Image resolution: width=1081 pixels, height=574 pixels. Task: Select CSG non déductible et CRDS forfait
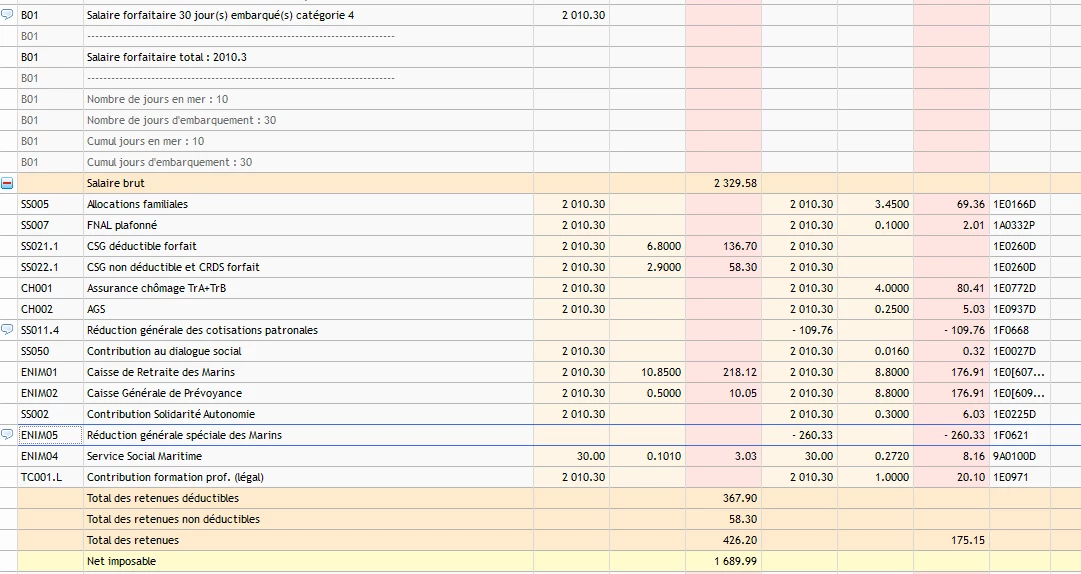(173, 267)
